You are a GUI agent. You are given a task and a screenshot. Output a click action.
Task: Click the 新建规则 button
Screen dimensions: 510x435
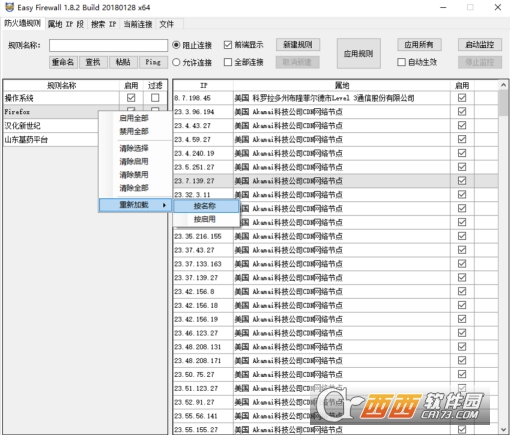coord(298,45)
